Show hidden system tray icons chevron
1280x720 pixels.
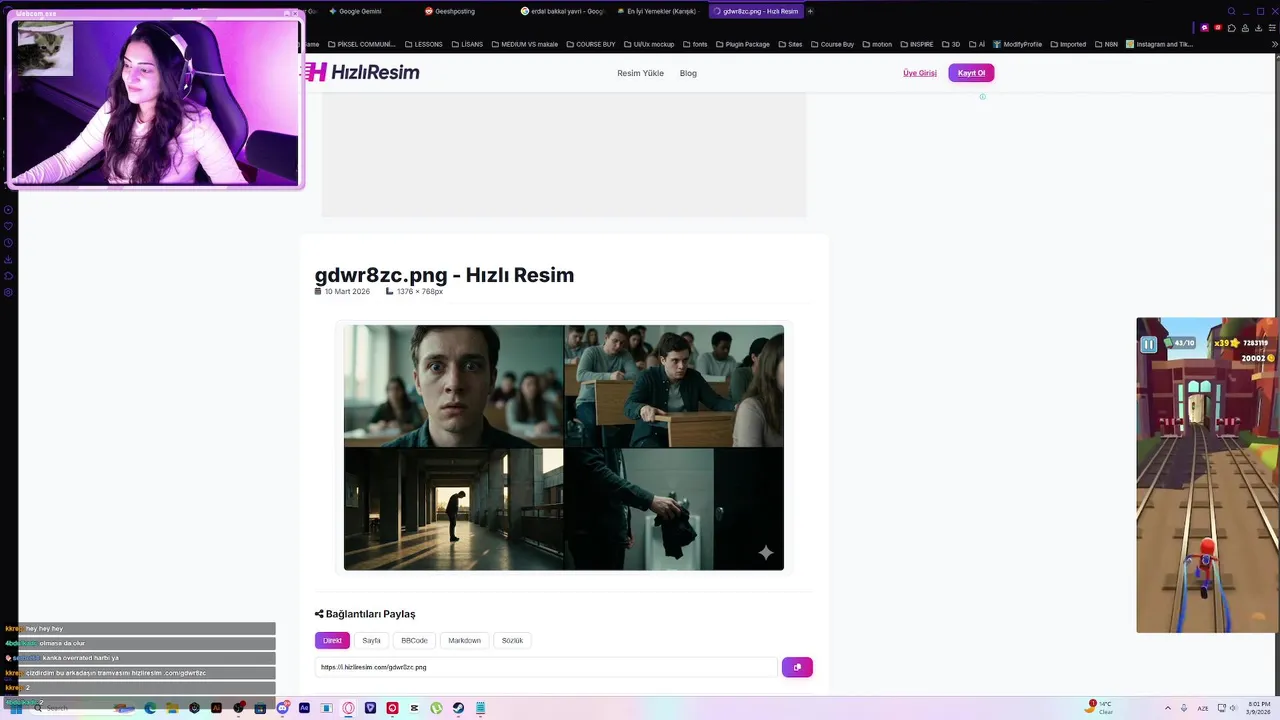click(1168, 708)
